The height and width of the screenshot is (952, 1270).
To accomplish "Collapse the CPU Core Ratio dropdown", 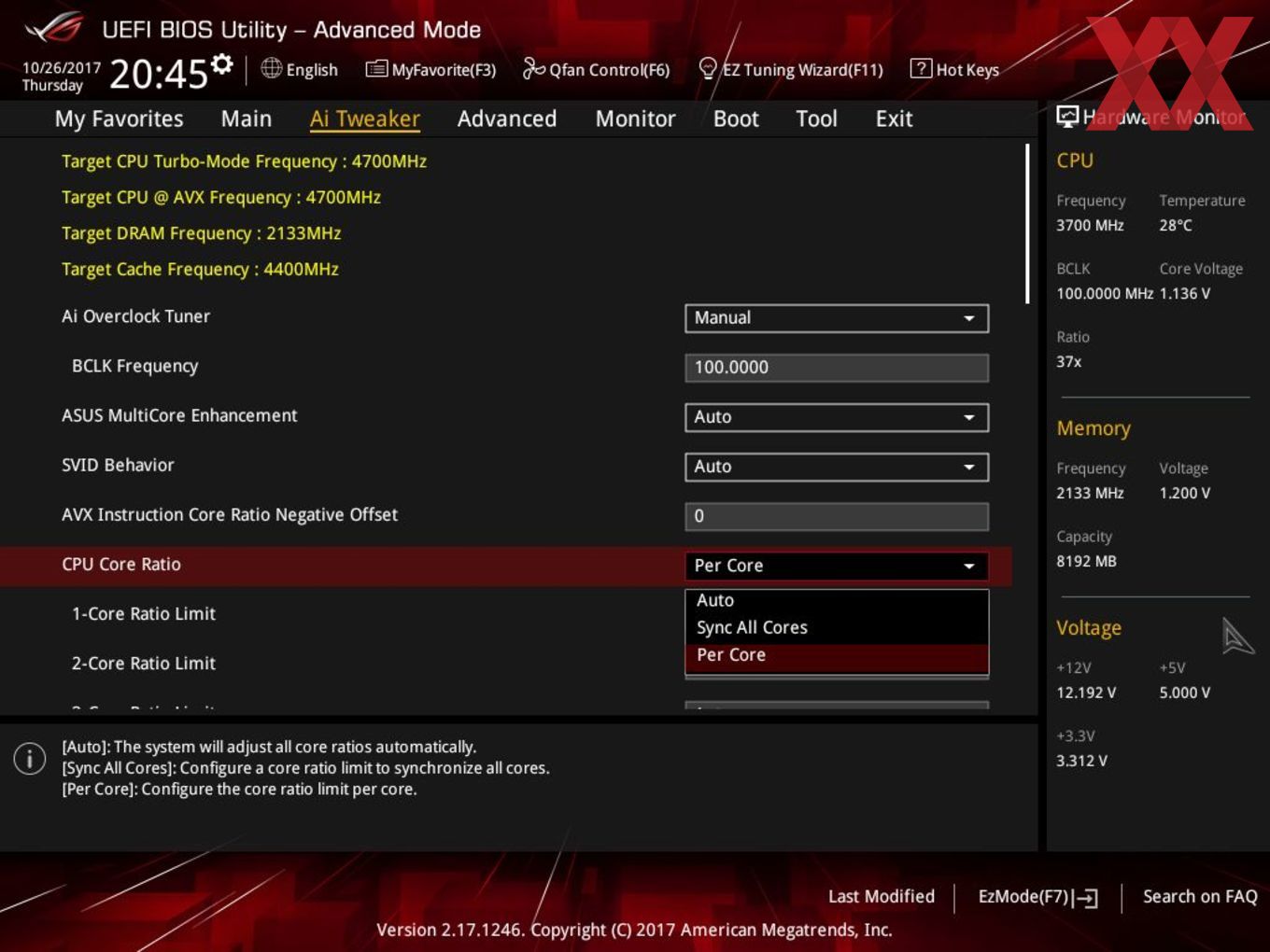I will click(837, 566).
